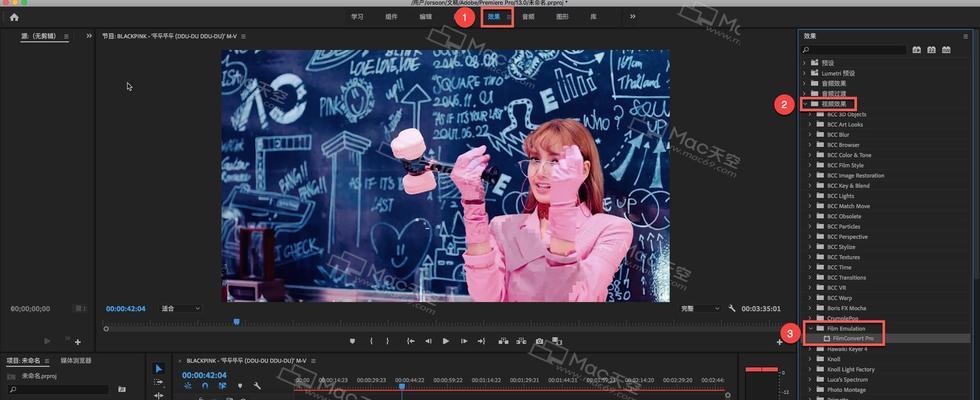This screenshot has height=400, width=980.
Task: Go to Out point button
Action: 481,341
